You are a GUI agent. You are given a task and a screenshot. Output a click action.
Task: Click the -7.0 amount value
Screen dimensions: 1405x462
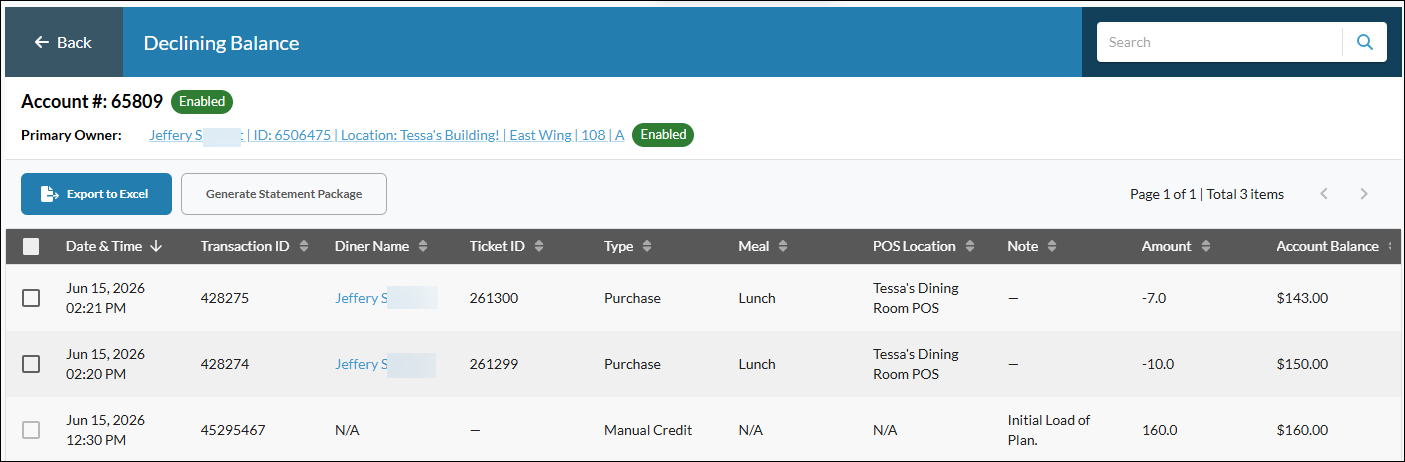(1155, 298)
